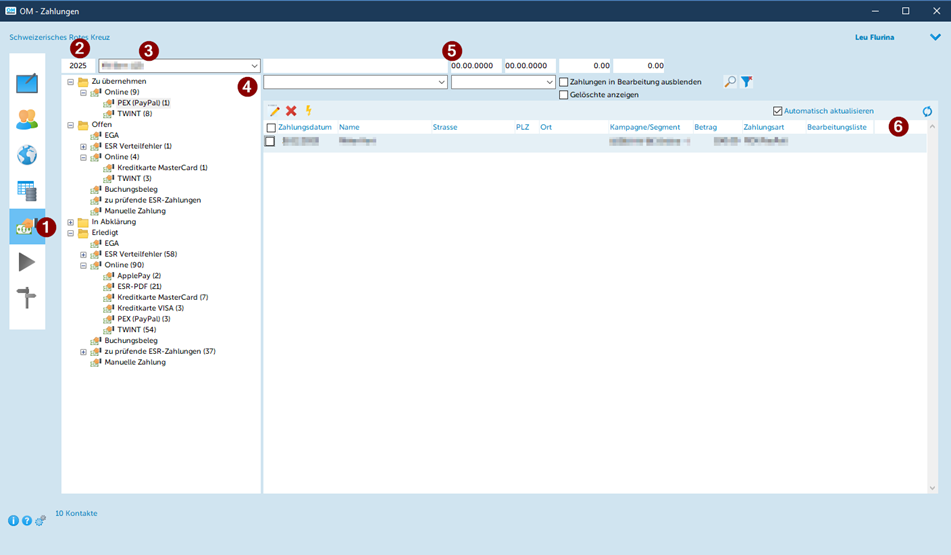Expand the In Abklärung tree node
951x555 pixels.
click(x=70, y=222)
